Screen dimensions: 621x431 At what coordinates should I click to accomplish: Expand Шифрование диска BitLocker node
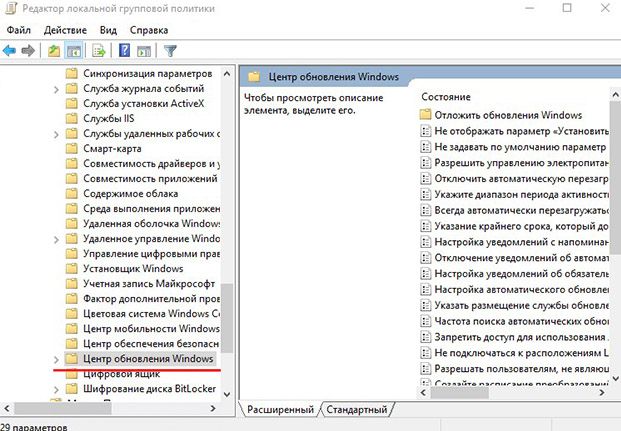56,390
